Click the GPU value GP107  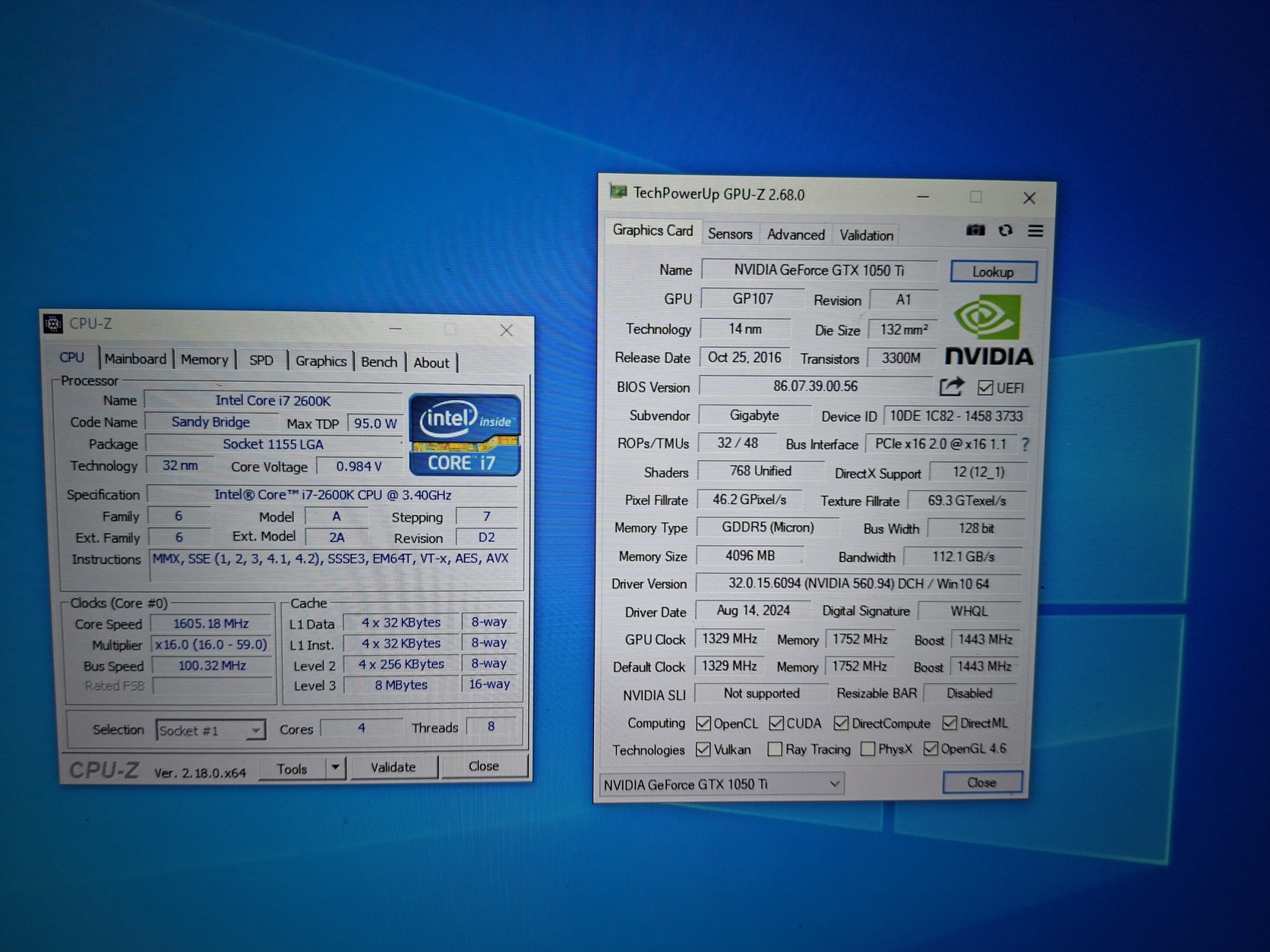pos(753,299)
